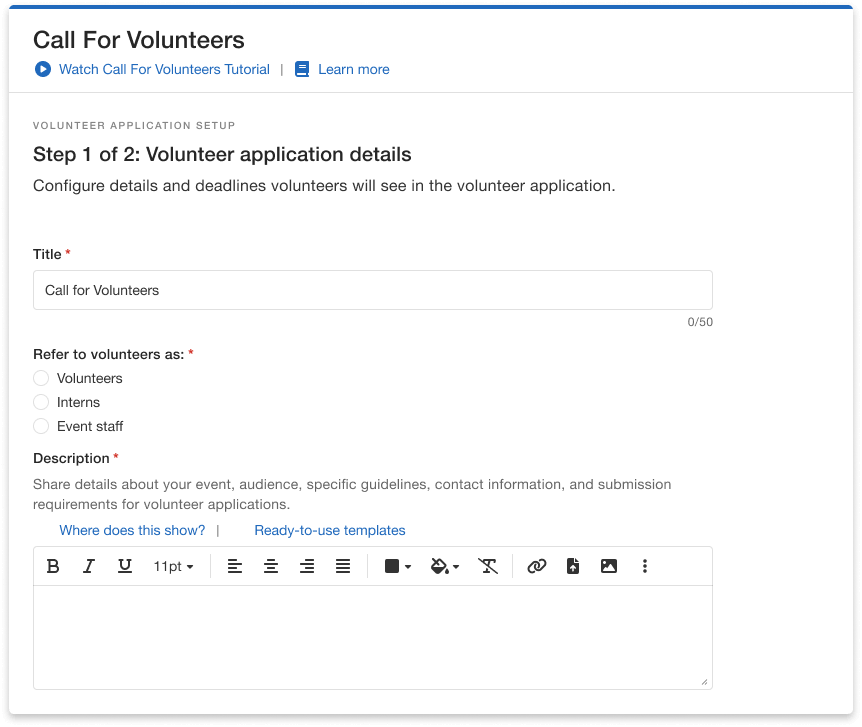The image size is (862, 727).
Task: Insert a link in the description
Action: 537,566
